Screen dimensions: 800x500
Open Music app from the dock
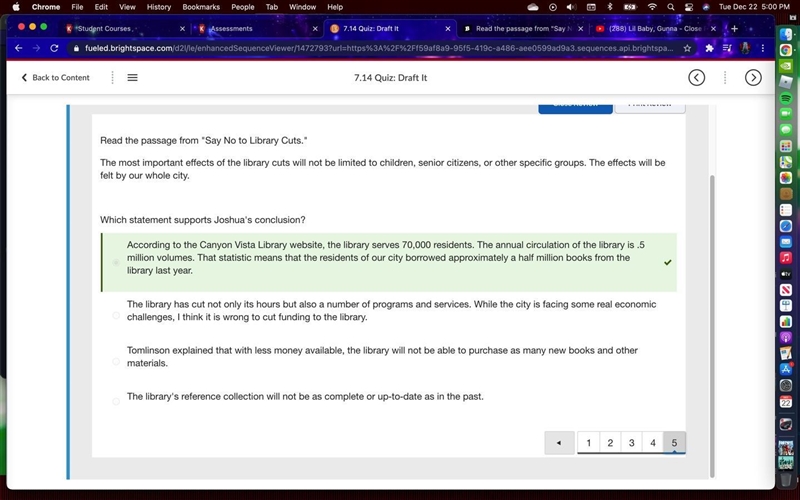(x=786, y=258)
